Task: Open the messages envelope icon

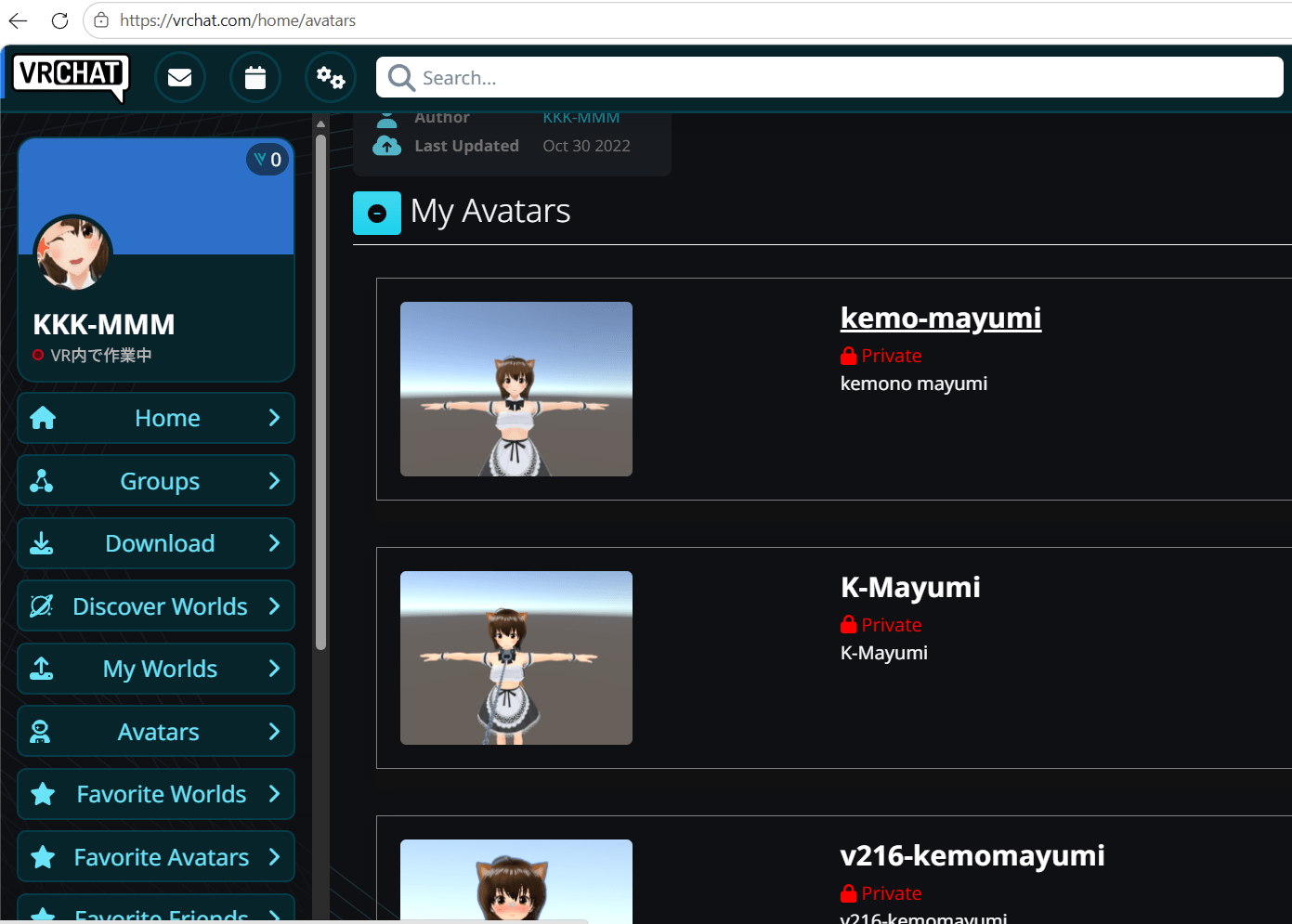Action: pyautogui.click(x=180, y=77)
